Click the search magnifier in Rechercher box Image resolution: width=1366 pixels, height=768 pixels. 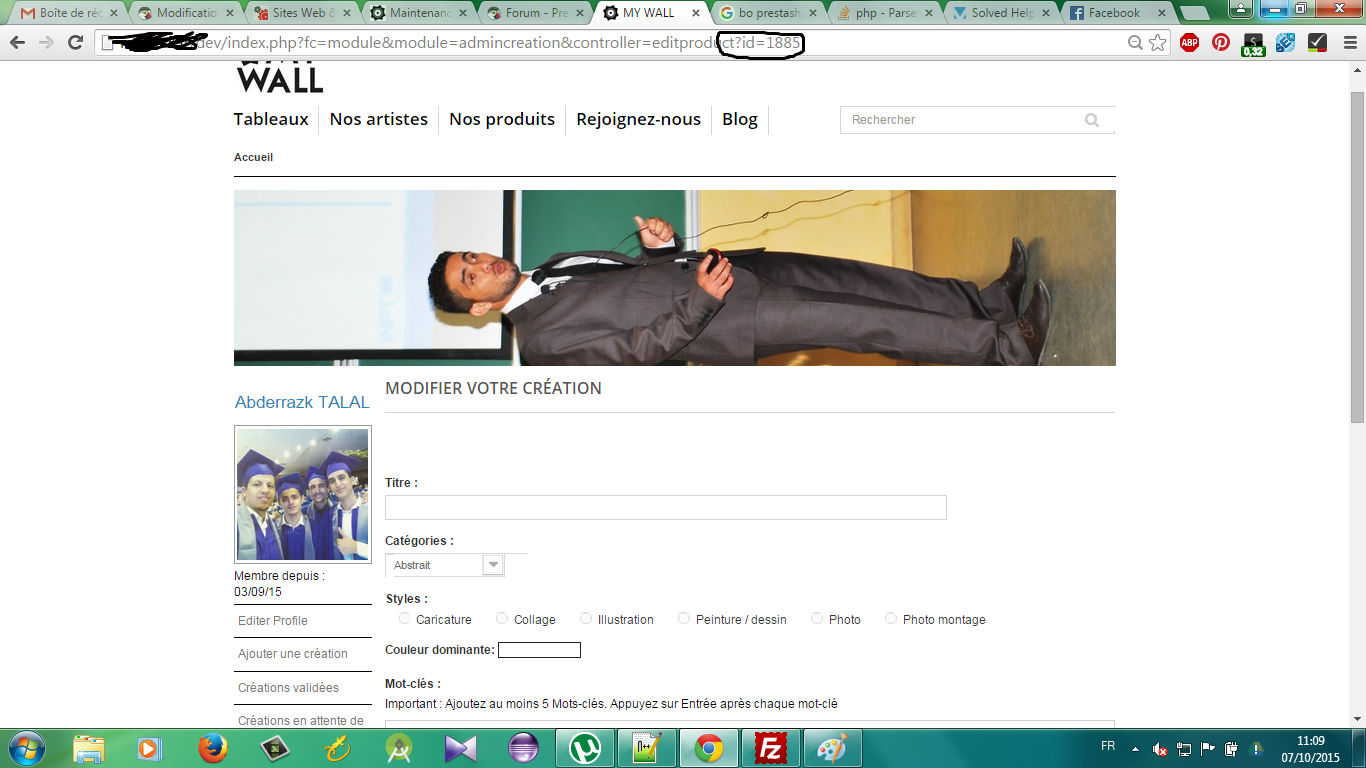1092,120
